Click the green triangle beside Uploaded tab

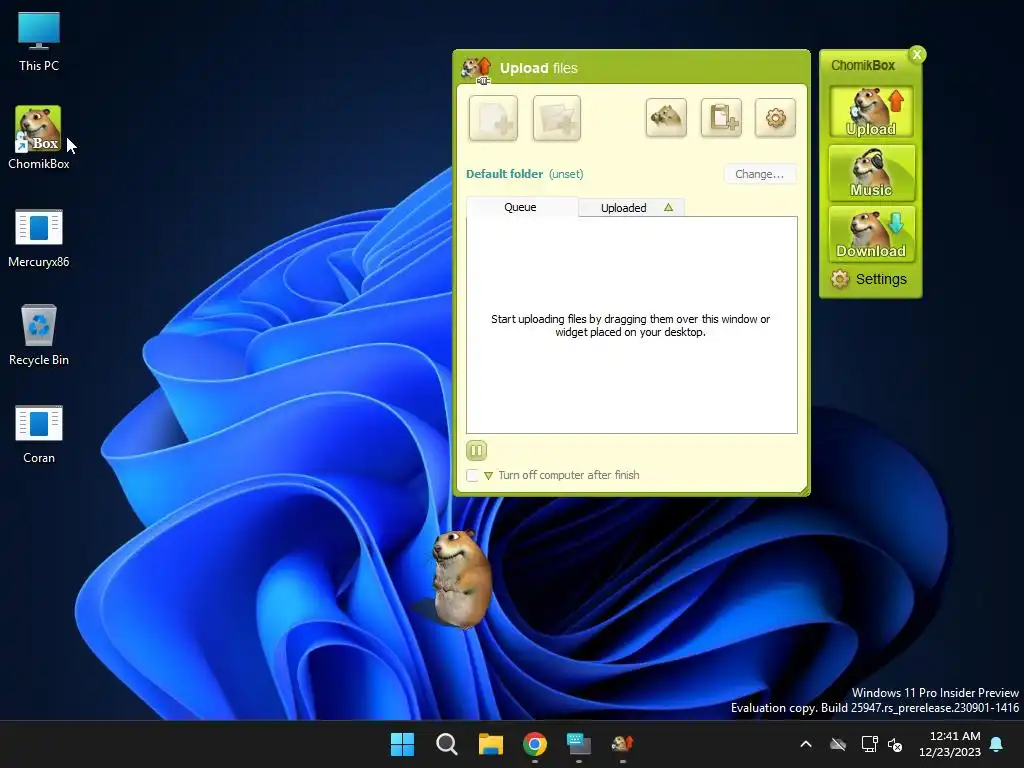tap(668, 208)
